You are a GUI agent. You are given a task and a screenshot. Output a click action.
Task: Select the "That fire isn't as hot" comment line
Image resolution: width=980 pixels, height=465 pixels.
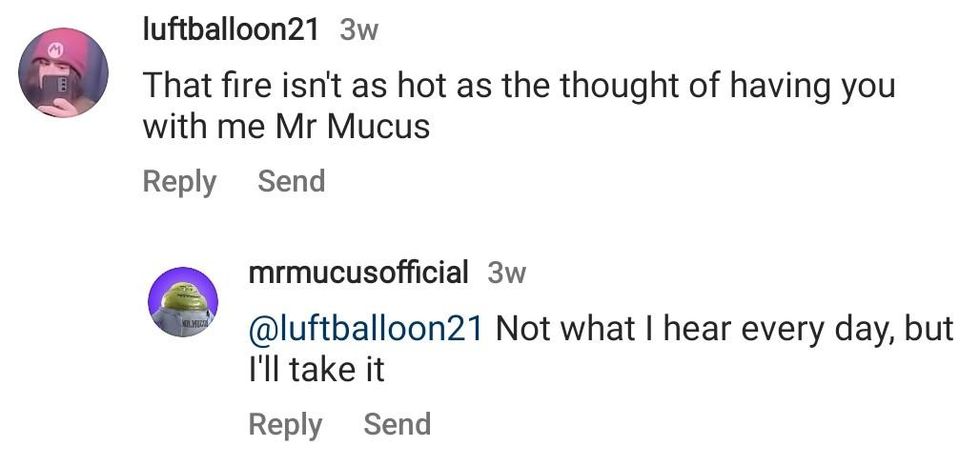pos(519,86)
